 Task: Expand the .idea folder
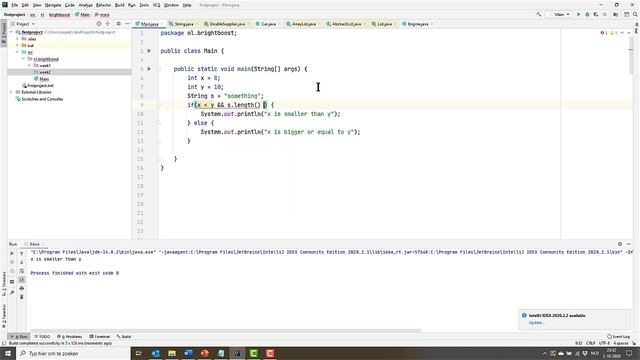click(x=18, y=39)
